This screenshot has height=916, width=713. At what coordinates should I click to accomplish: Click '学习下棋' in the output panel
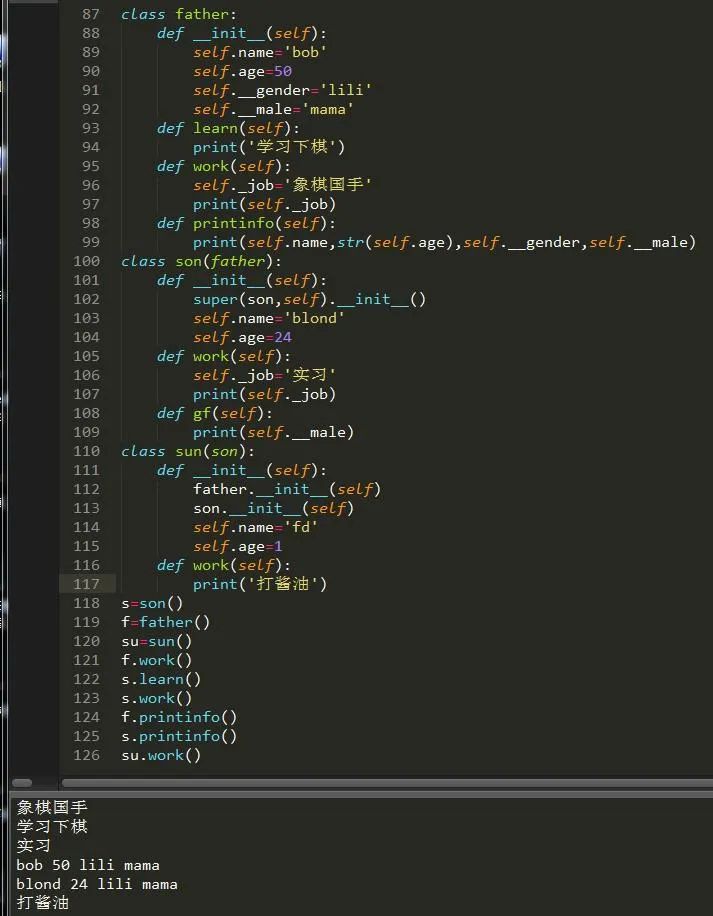click(x=52, y=827)
